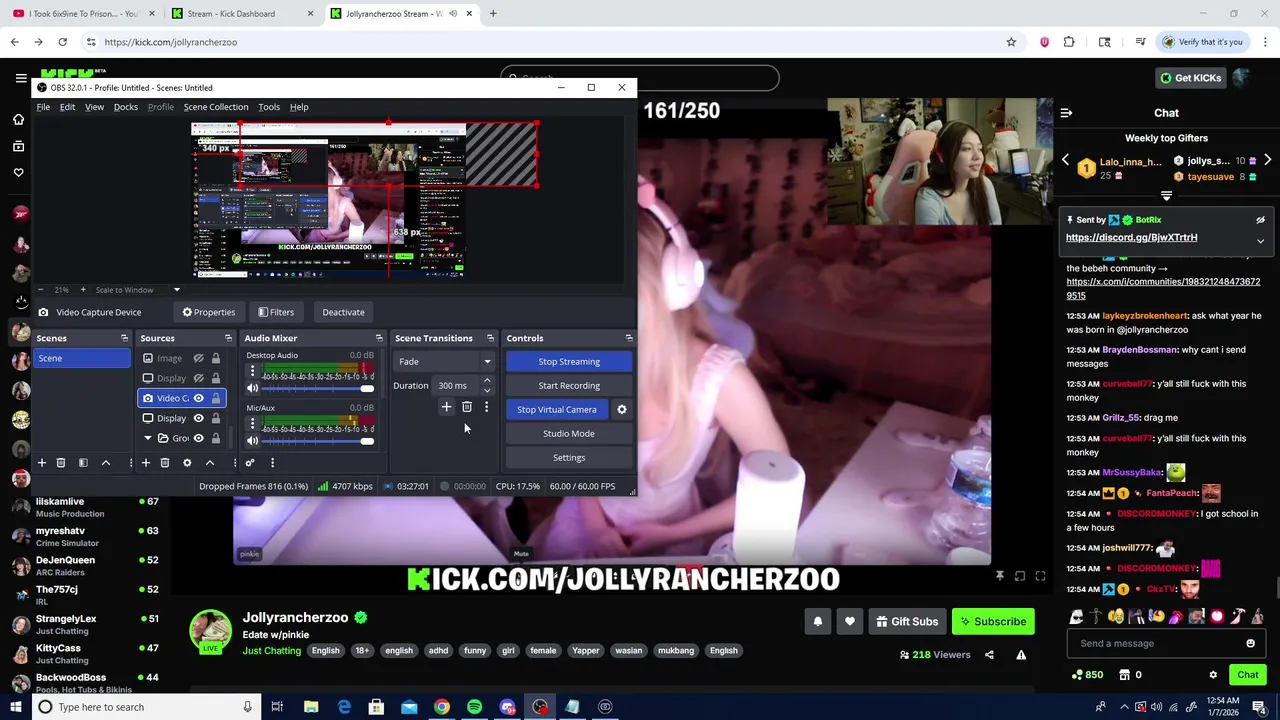Add a scene transition with the plus icon
Image resolution: width=1280 pixels, height=720 pixels.
click(446, 407)
